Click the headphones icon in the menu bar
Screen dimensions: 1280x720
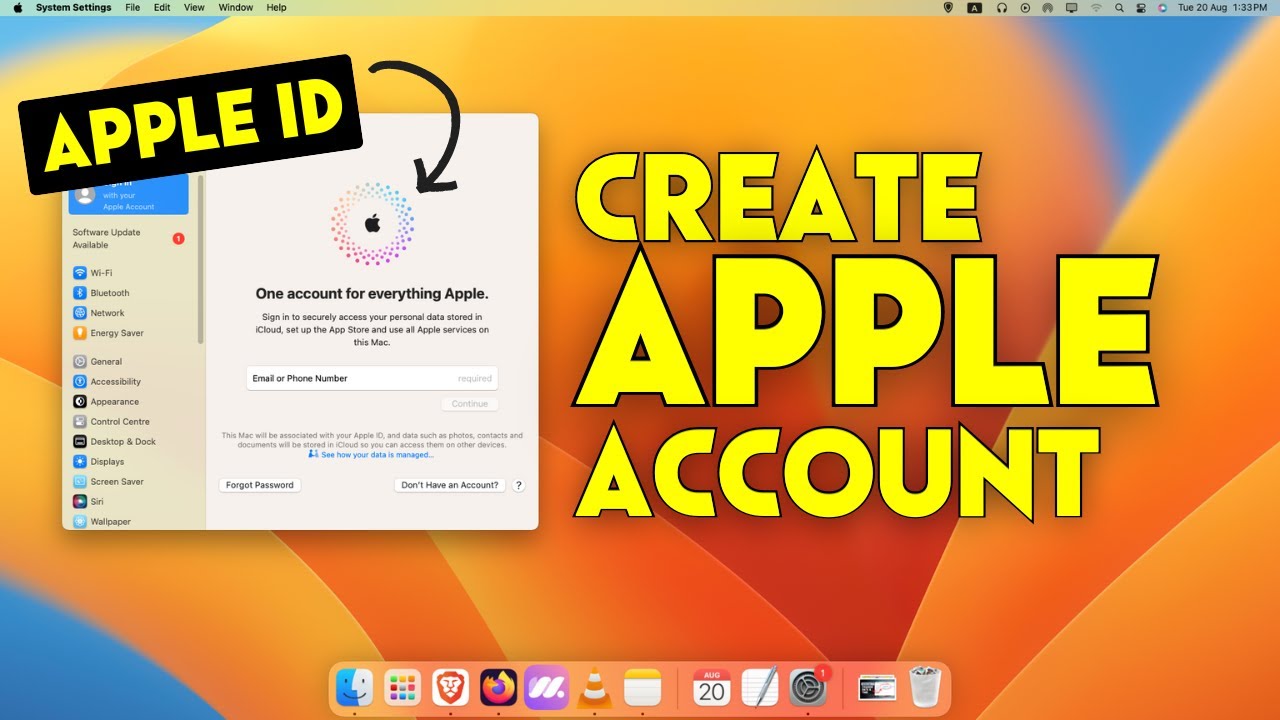(x=1001, y=7)
